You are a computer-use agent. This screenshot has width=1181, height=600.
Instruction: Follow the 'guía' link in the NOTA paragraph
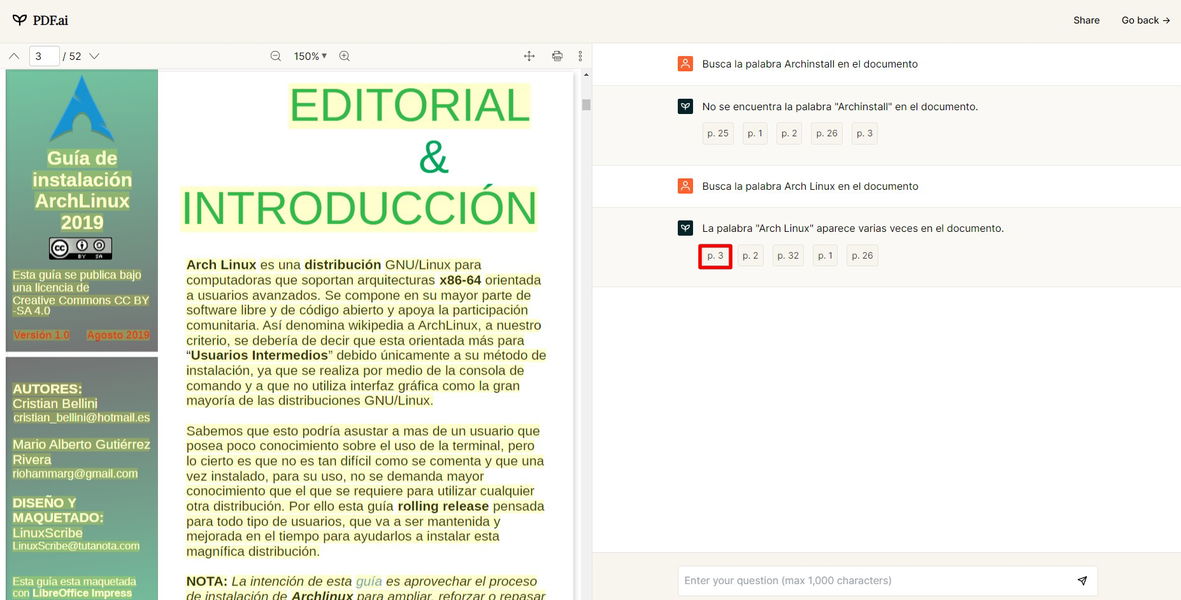[369, 582]
